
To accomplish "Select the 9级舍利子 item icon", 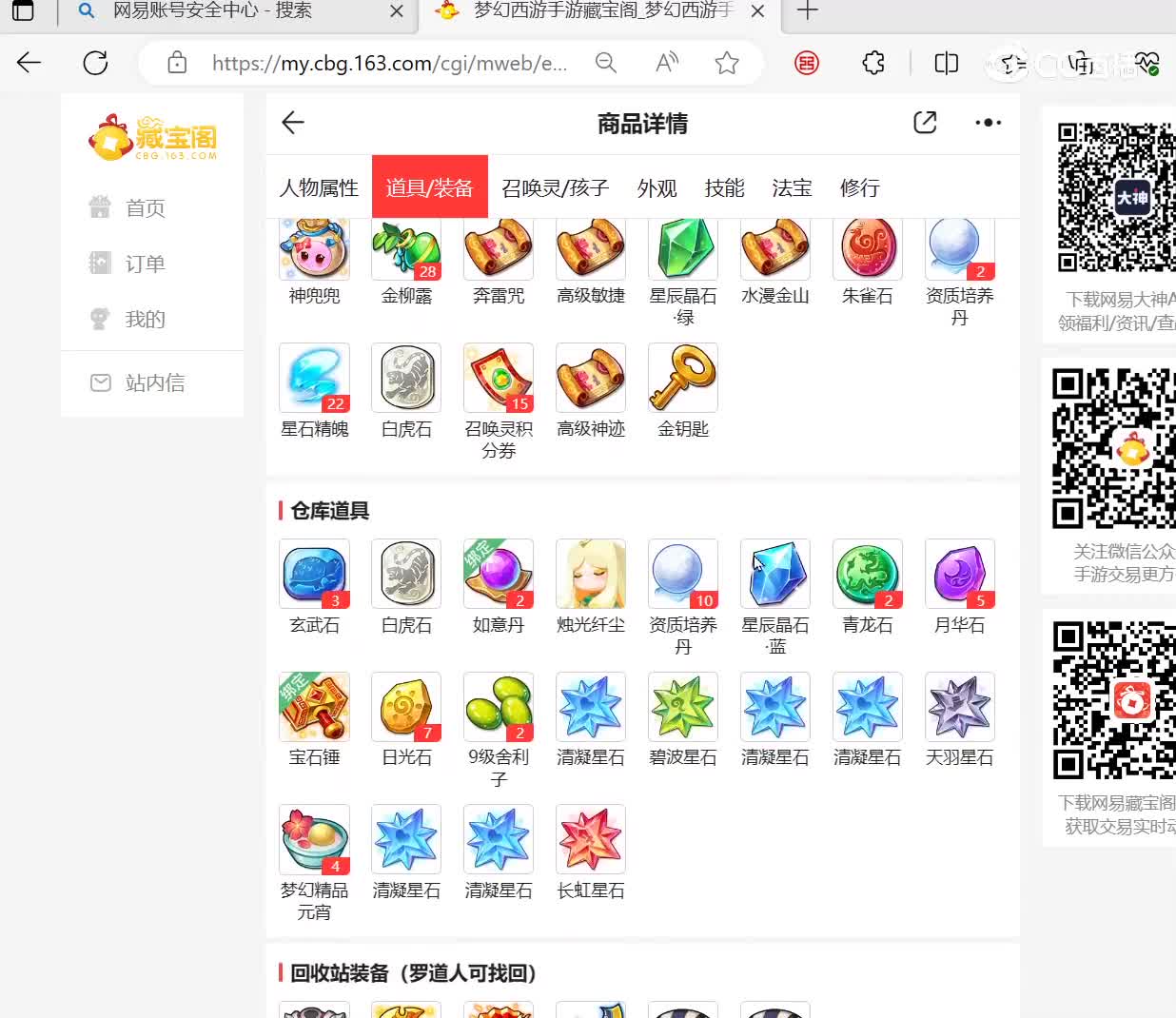I will [499, 707].
